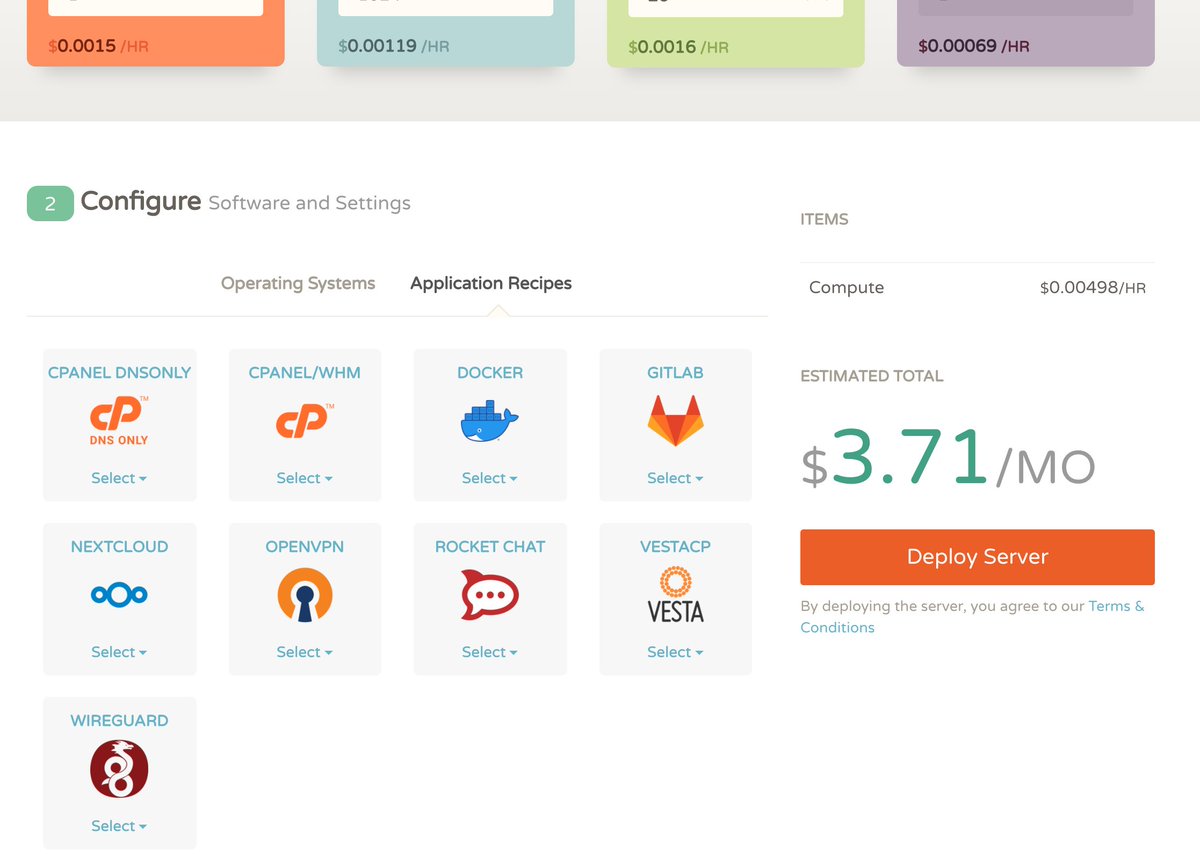The image size is (1200, 859).
Task: Open Select dropdown under NEXTCLOUD
Action: [119, 652]
